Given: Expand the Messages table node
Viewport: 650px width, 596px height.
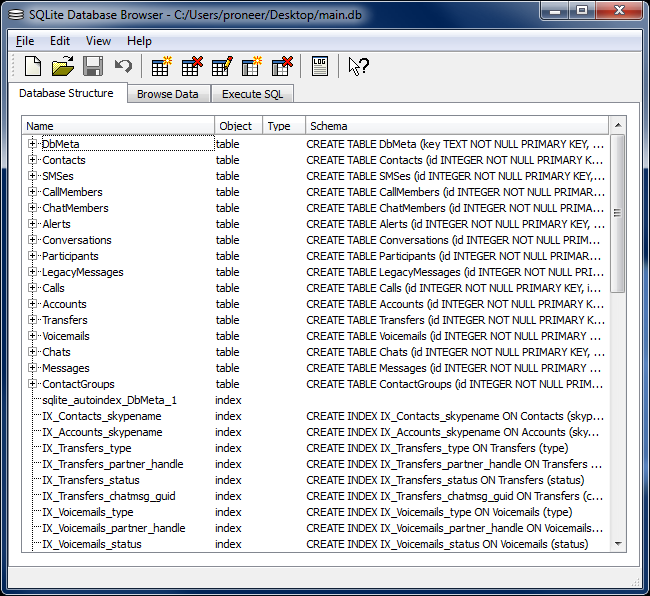Looking at the screenshot, I should [32, 368].
